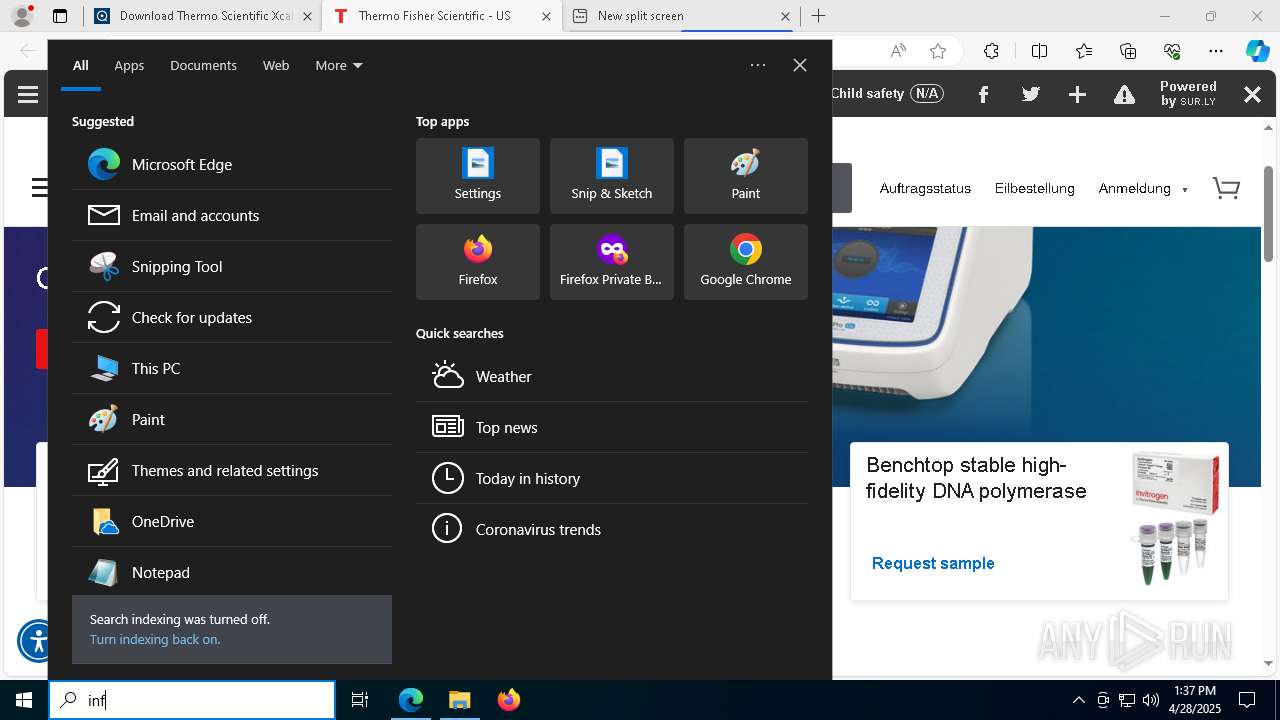Screen dimensions: 1280x720
Task: Open Edge favorites list
Action: (1084, 51)
